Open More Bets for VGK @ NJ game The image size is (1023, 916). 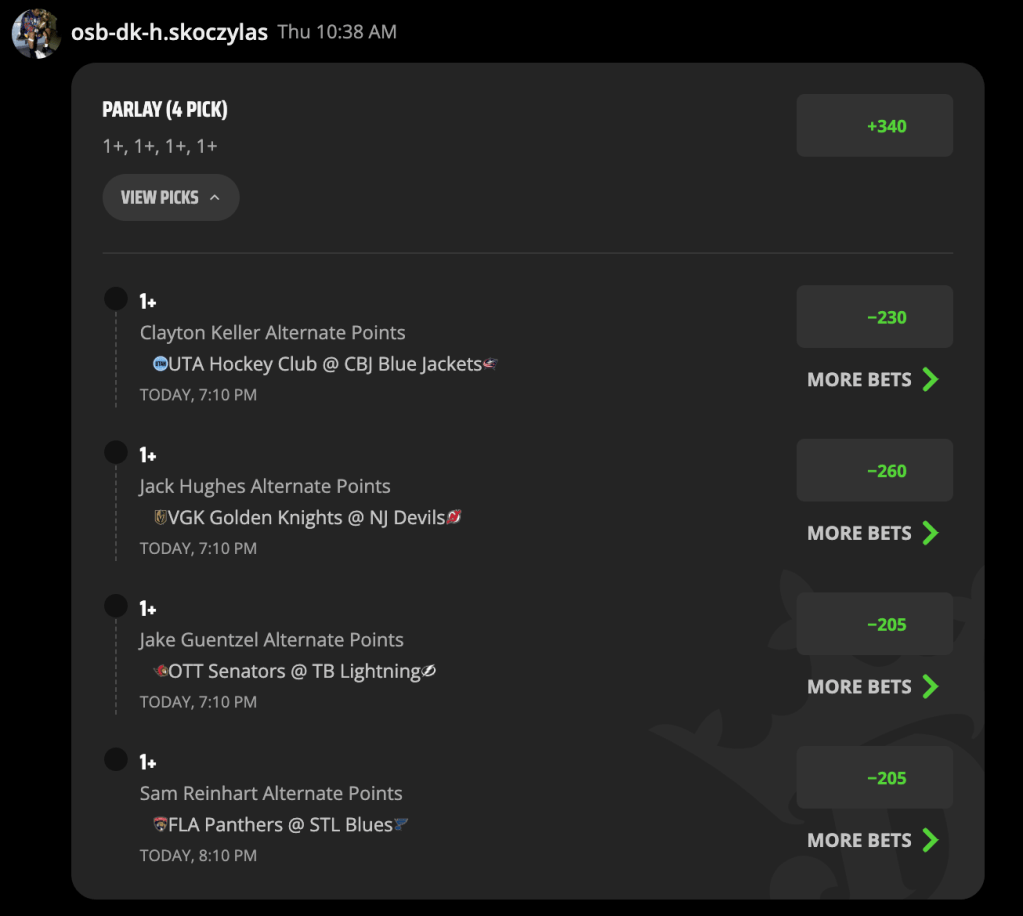[x=873, y=533]
